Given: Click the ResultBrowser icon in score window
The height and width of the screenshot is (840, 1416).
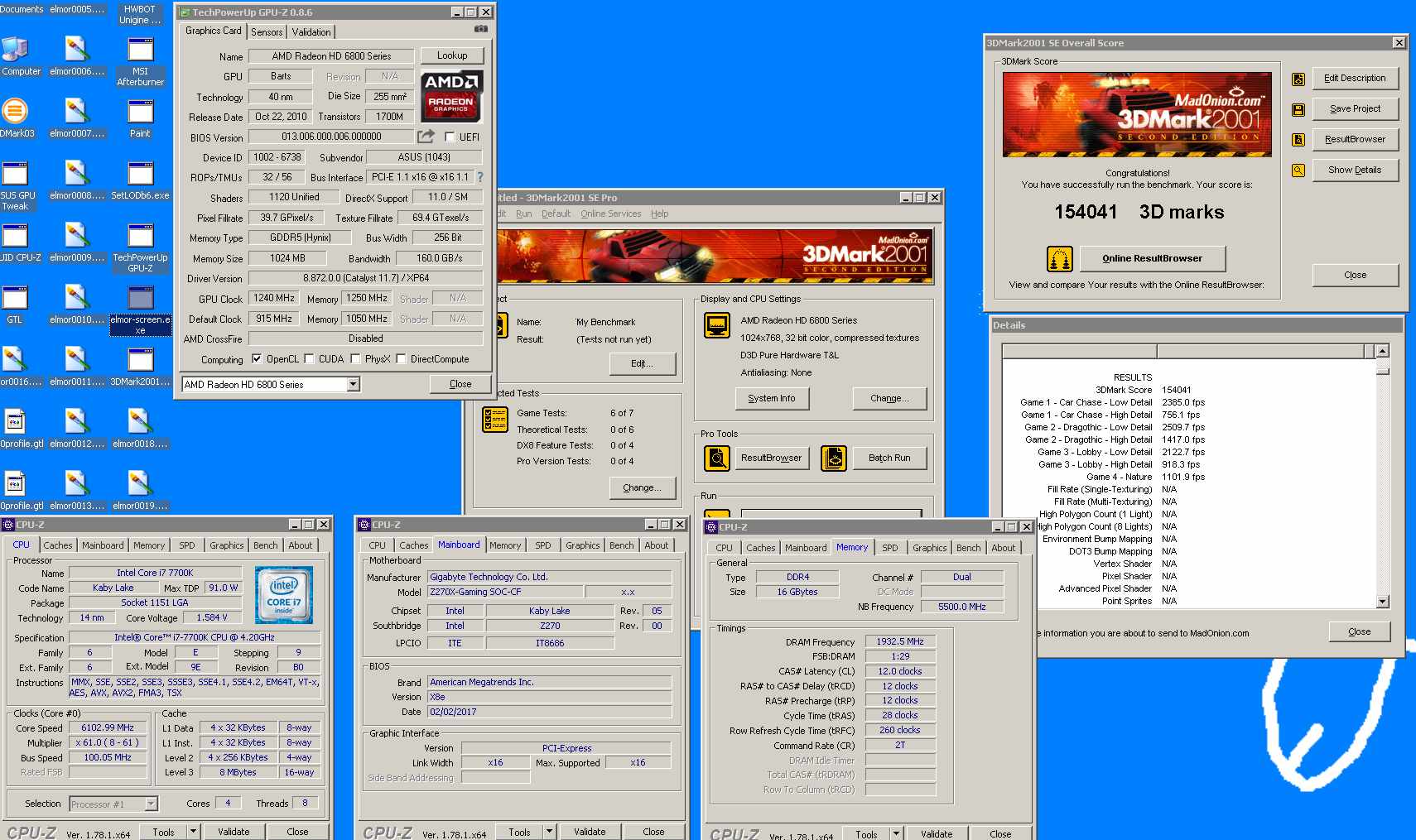Looking at the screenshot, I should 1298,140.
